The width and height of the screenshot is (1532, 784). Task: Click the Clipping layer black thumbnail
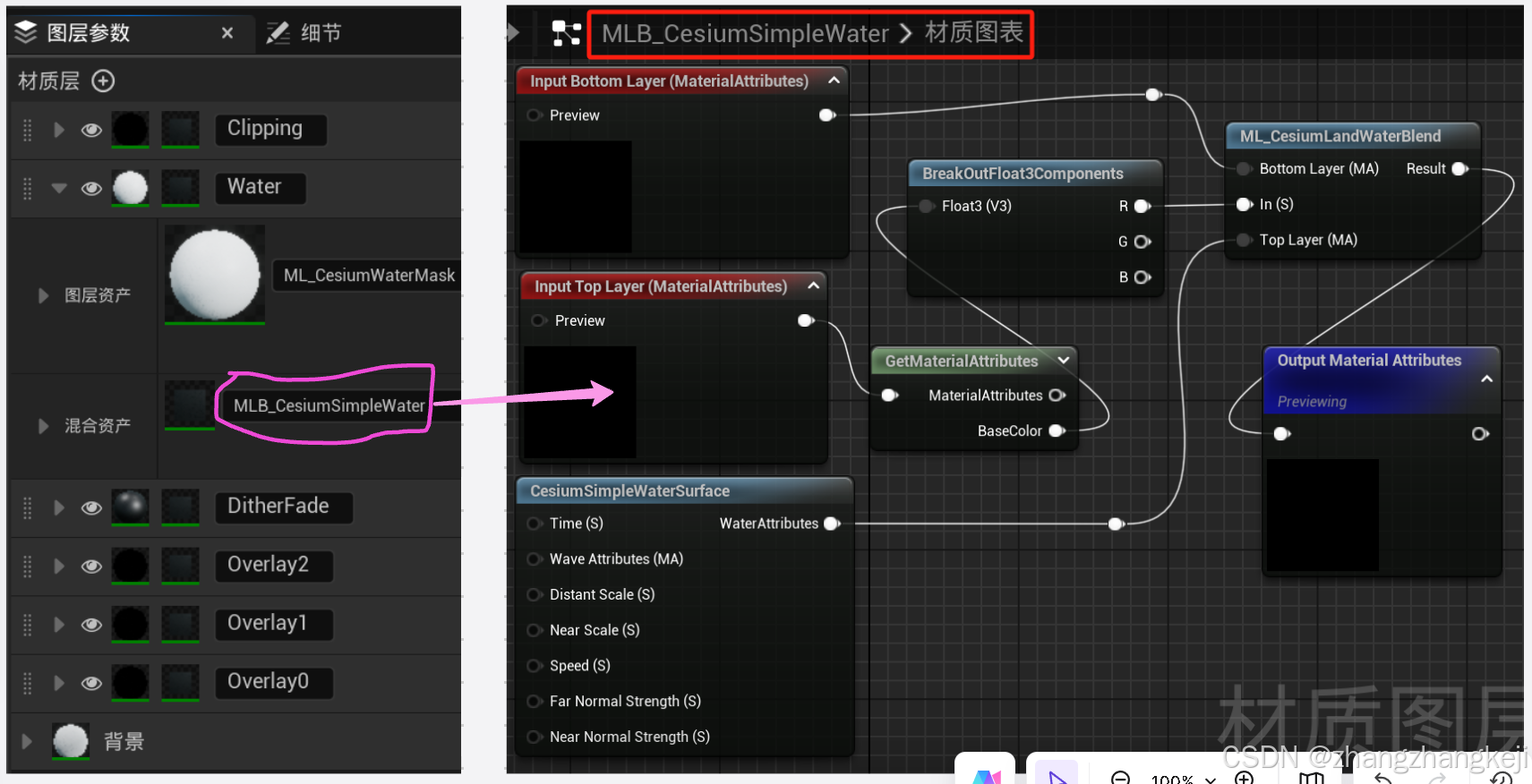[131, 130]
